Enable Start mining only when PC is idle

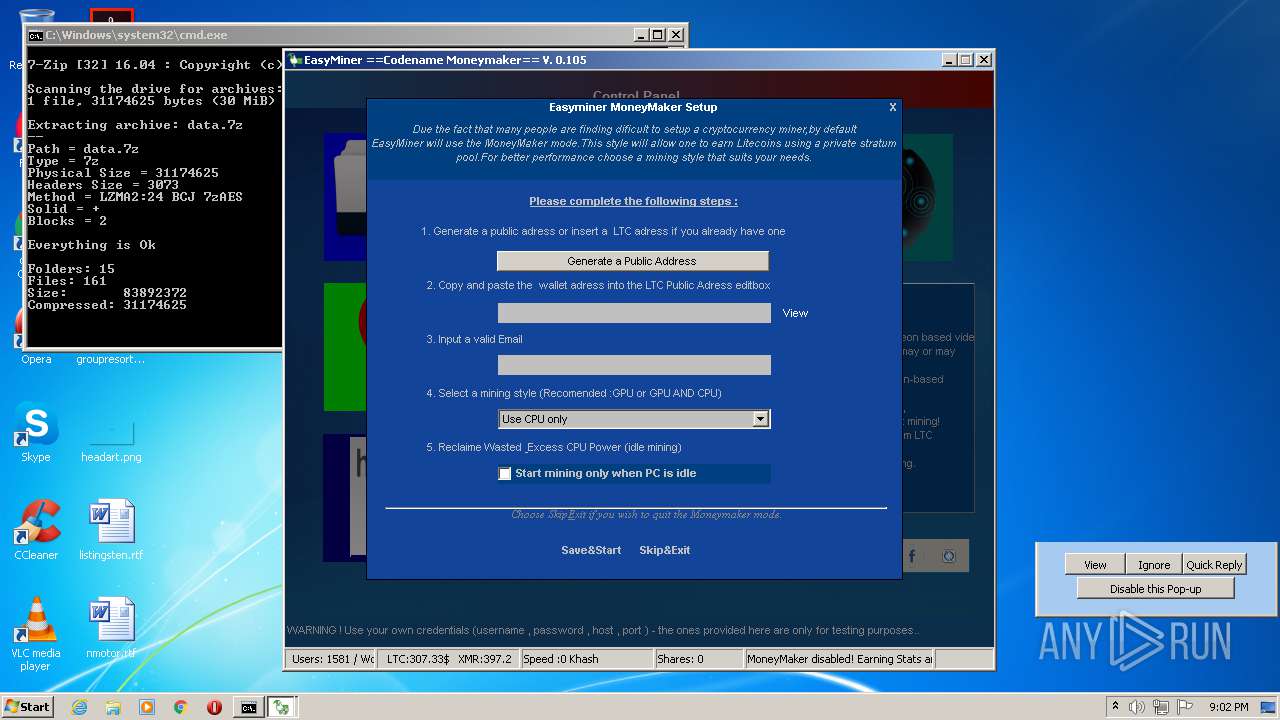coord(505,474)
